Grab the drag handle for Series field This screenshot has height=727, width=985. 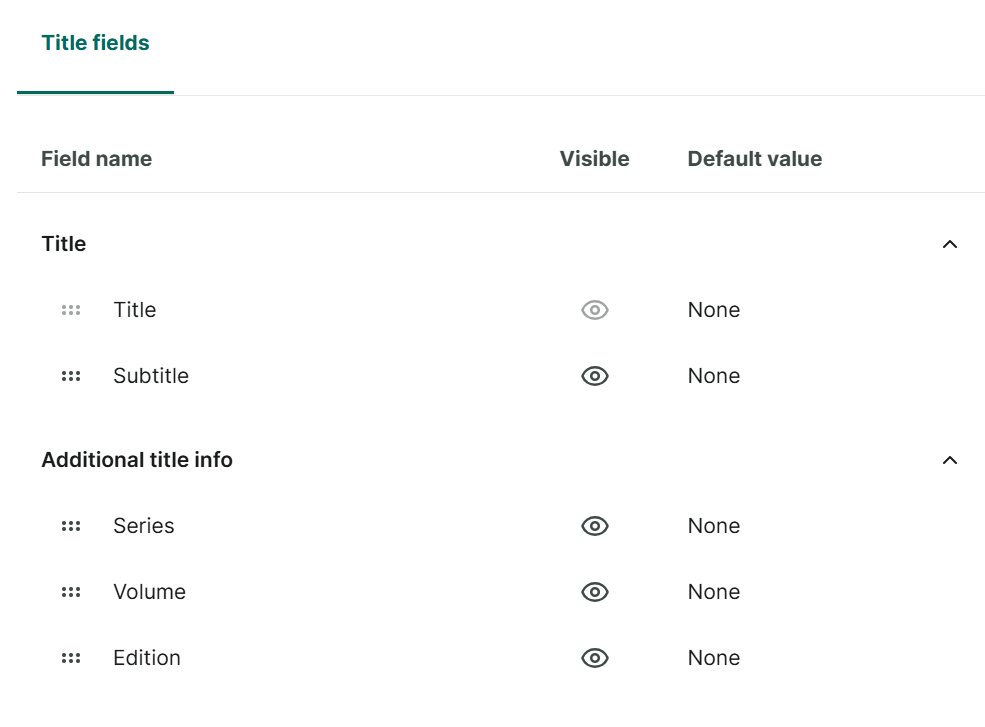71,526
